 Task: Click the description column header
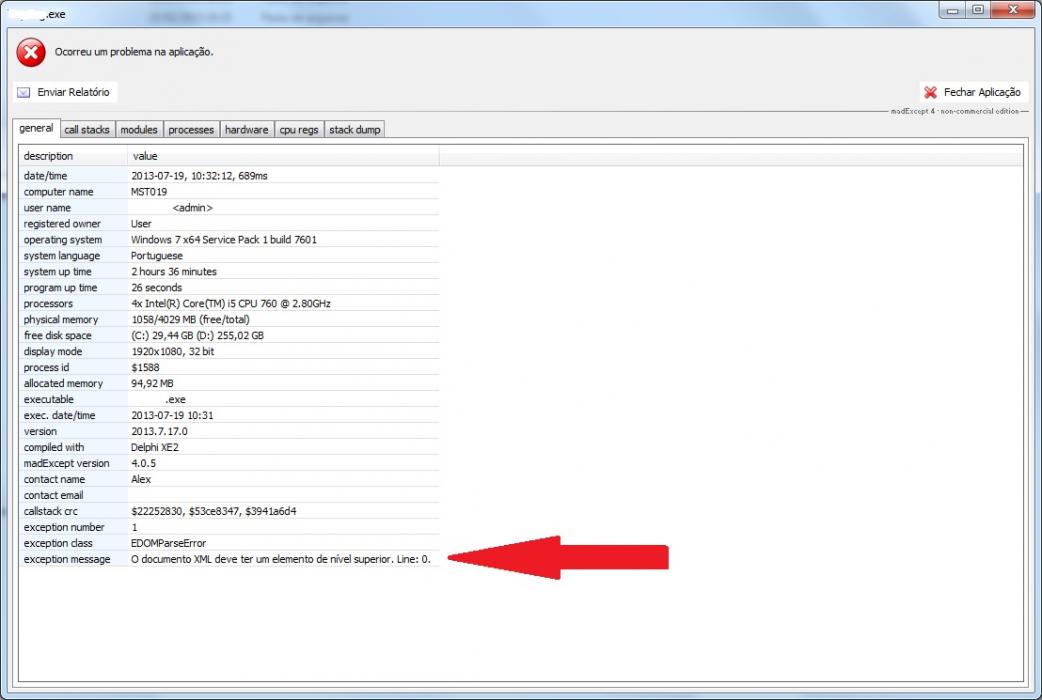(x=73, y=156)
